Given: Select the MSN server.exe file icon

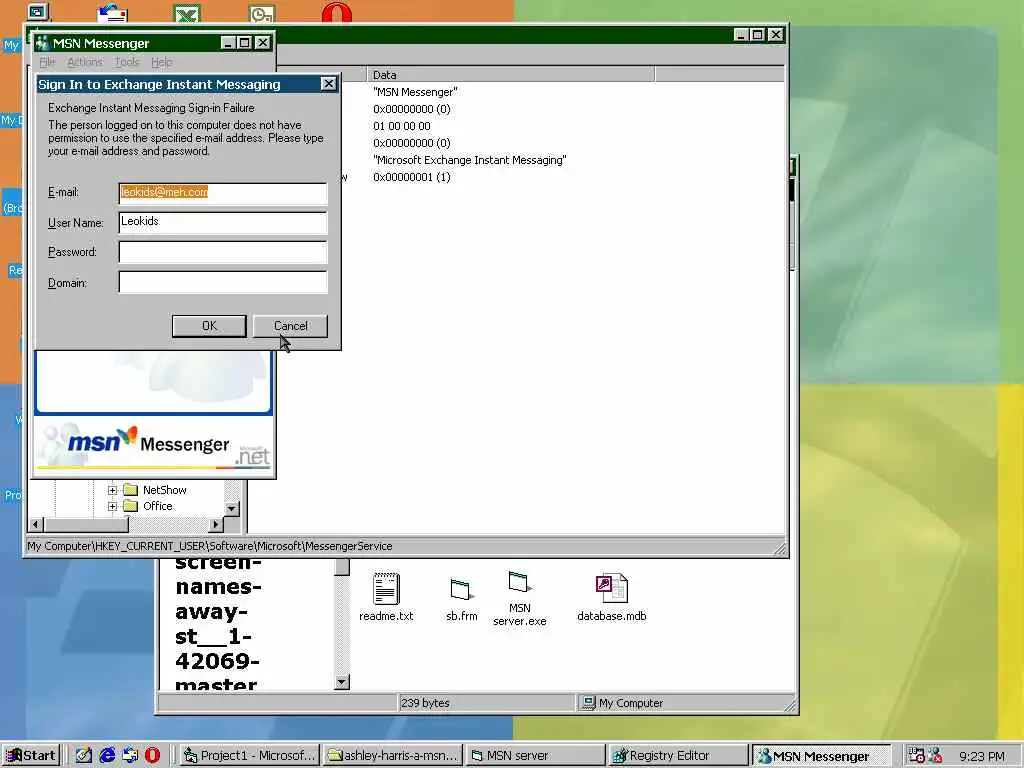Looking at the screenshot, I should (x=519, y=598).
